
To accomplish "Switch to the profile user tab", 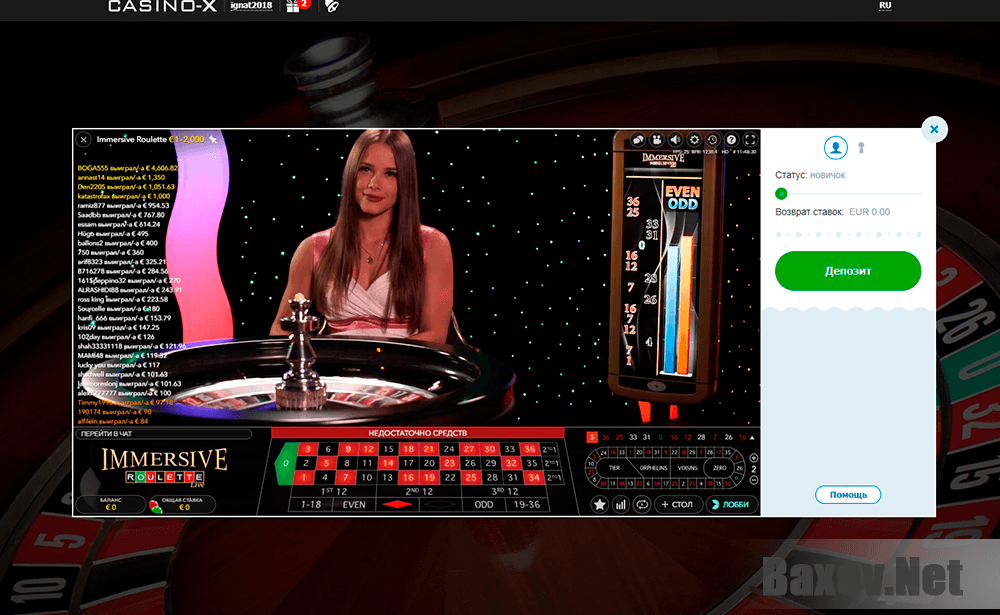I will click(x=835, y=148).
